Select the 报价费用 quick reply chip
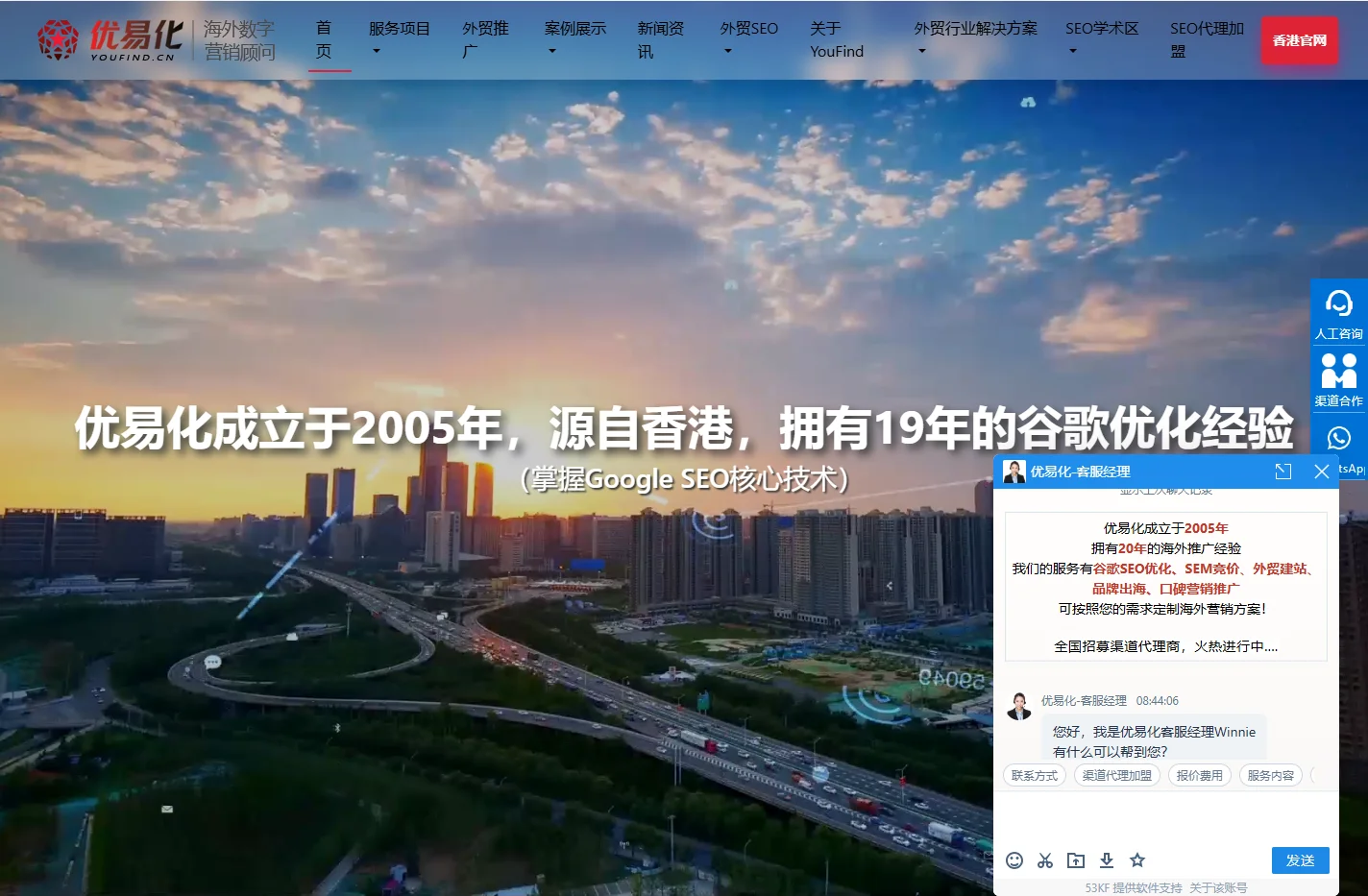The width and height of the screenshot is (1368, 896). tap(1200, 776)
